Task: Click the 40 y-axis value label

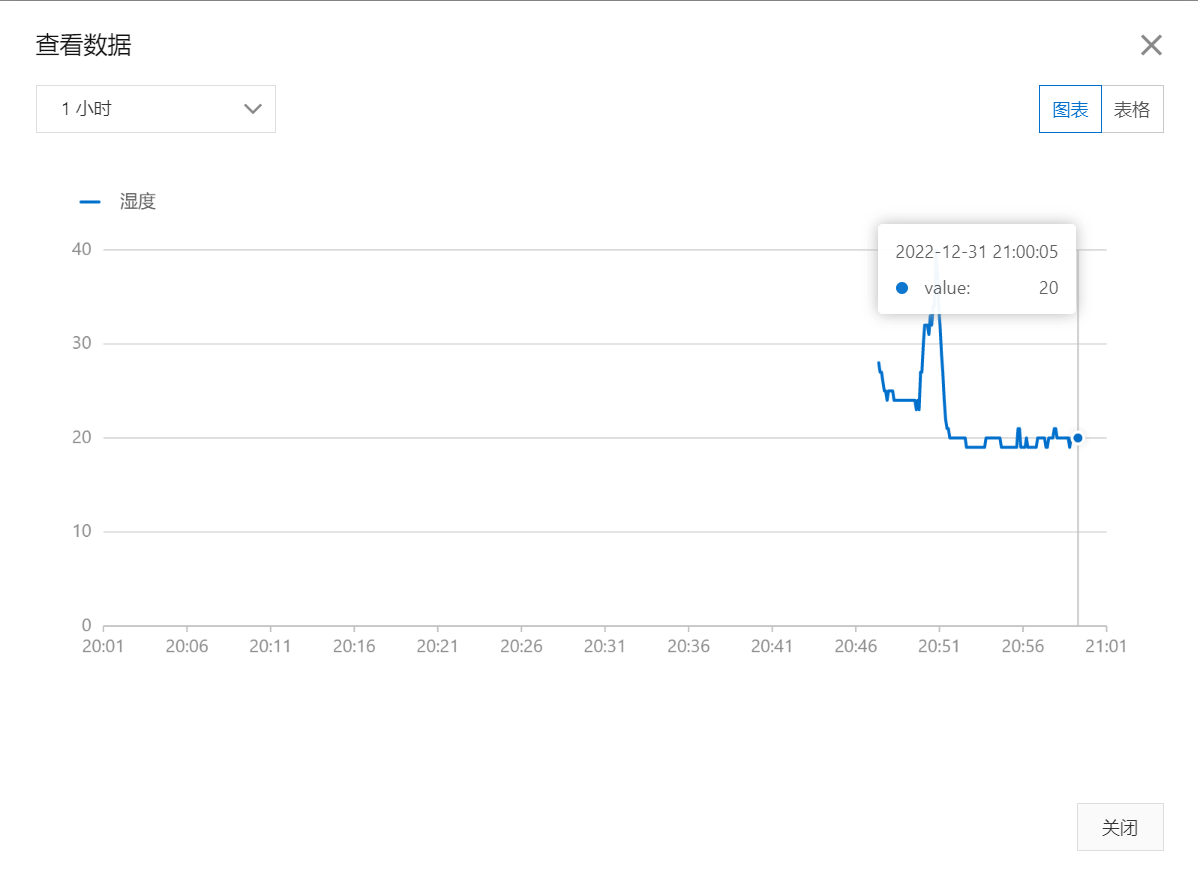Action: pyautogui.click(x=82, y=249)
